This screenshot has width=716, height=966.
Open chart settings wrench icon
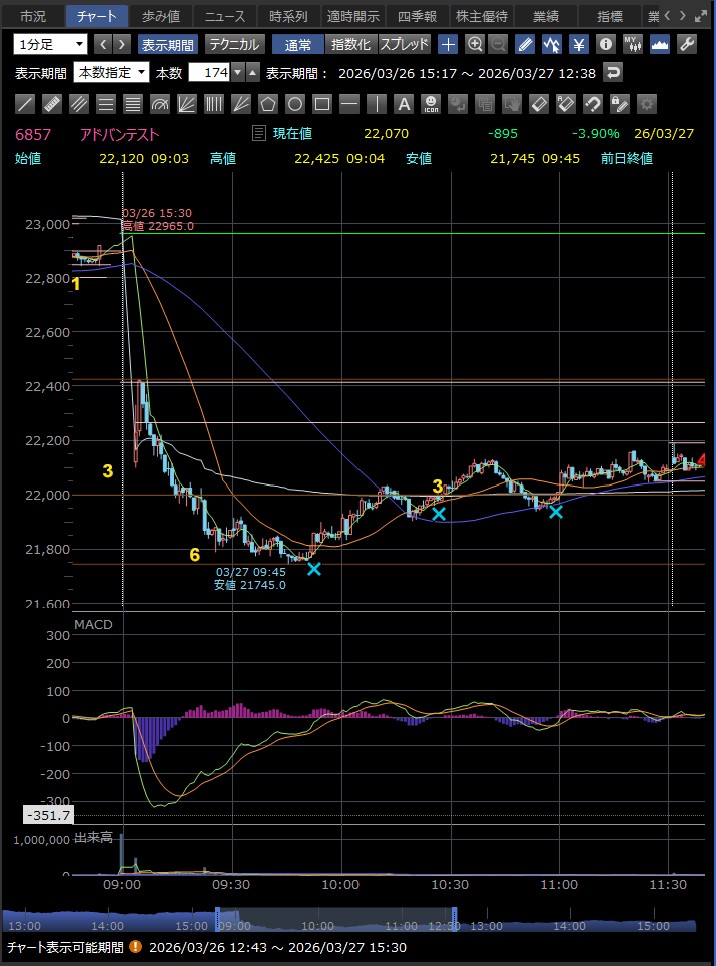click(687, 44)
